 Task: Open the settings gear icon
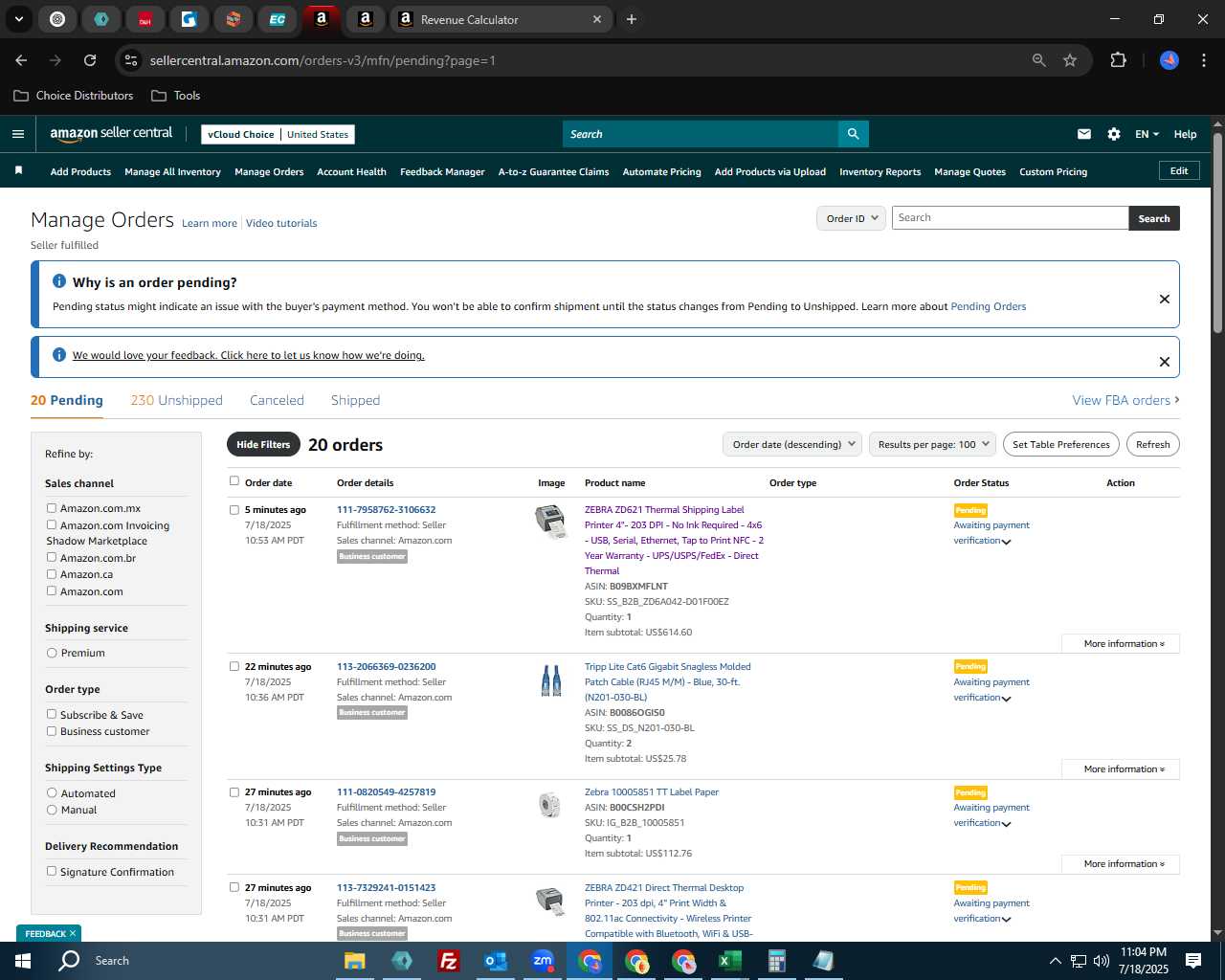click(x=1114, y=134)
